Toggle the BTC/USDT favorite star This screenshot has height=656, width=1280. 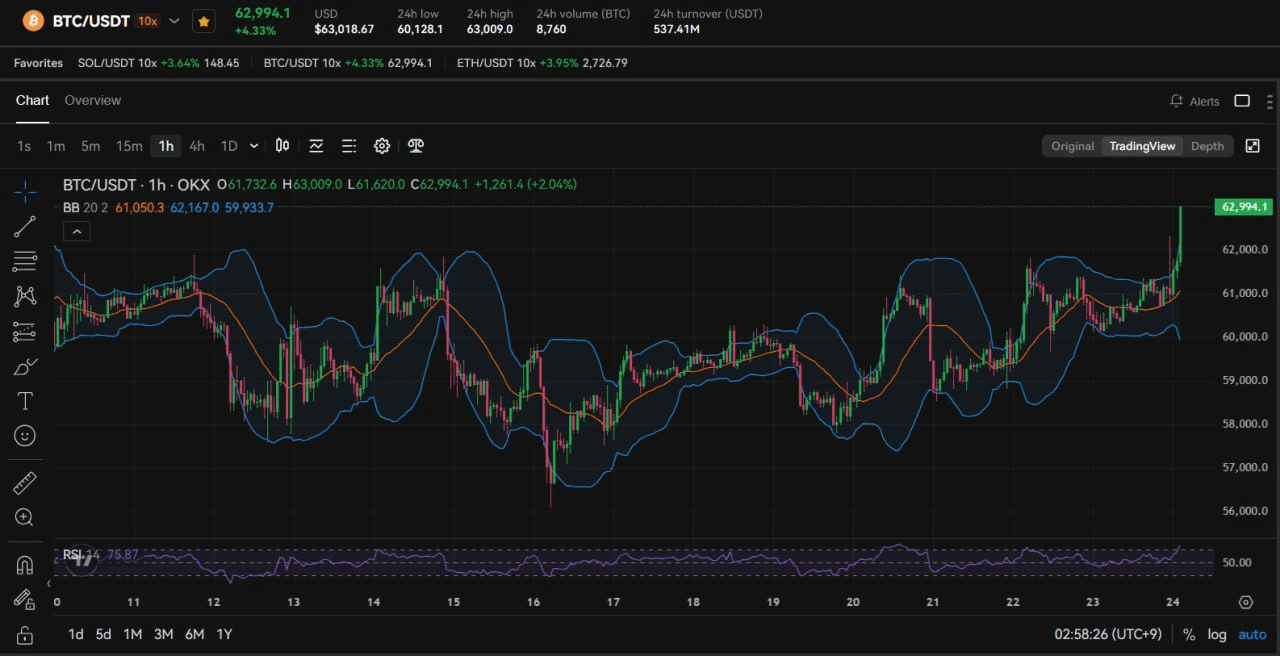tap(204, 20)
